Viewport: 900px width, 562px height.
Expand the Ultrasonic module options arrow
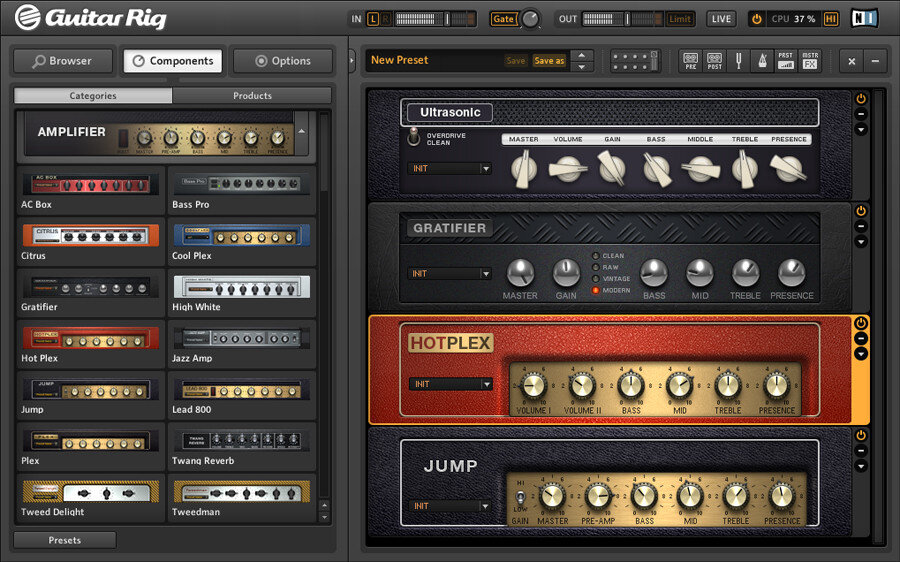(x=861, y=130)
